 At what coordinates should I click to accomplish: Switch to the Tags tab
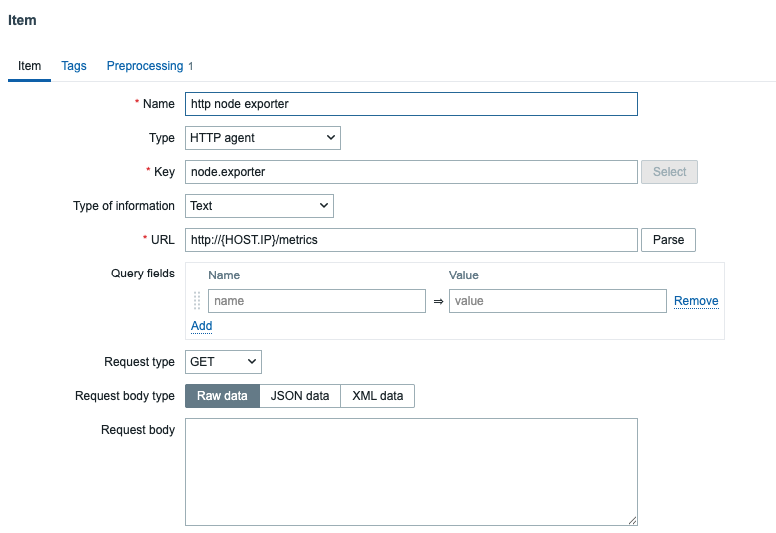click(x=74, y=66)
